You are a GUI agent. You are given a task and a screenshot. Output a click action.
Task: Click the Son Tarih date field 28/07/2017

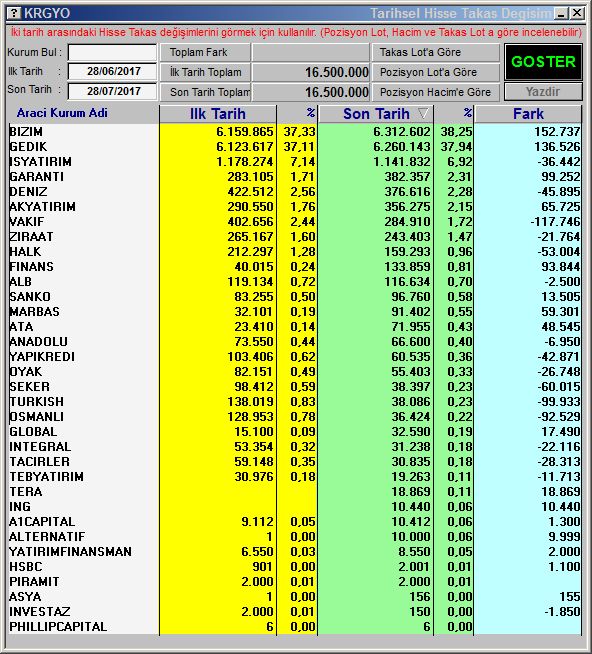coord(112,91)
